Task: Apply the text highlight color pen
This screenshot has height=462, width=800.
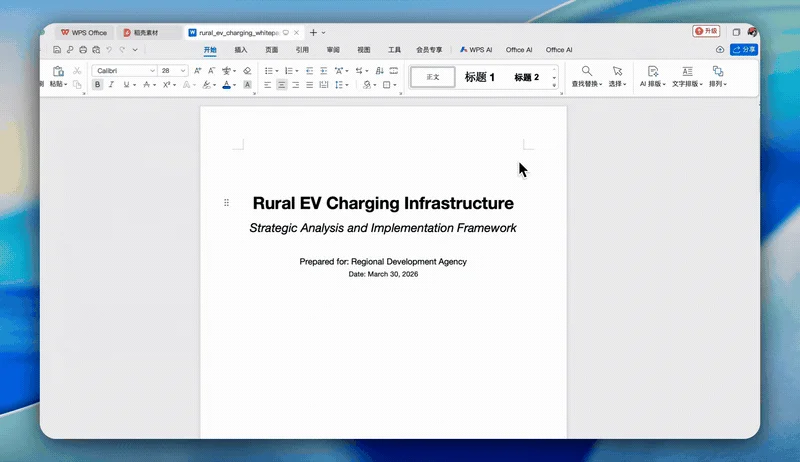Action: pos(207,85)
